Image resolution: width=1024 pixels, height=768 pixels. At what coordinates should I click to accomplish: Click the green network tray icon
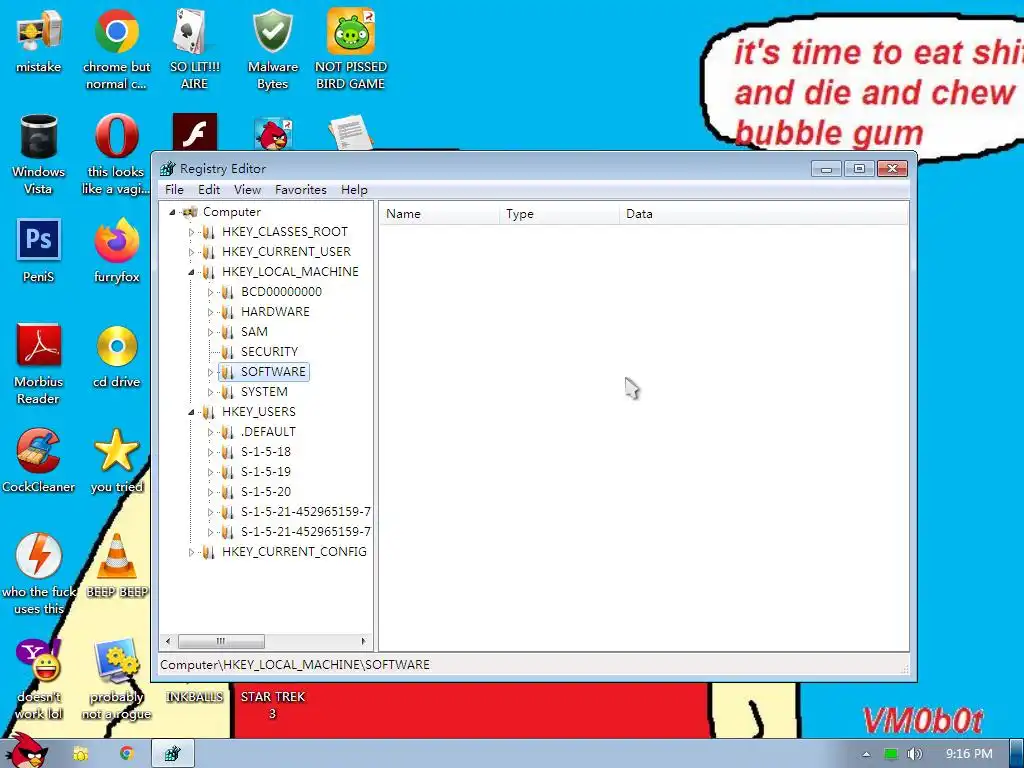891,754
